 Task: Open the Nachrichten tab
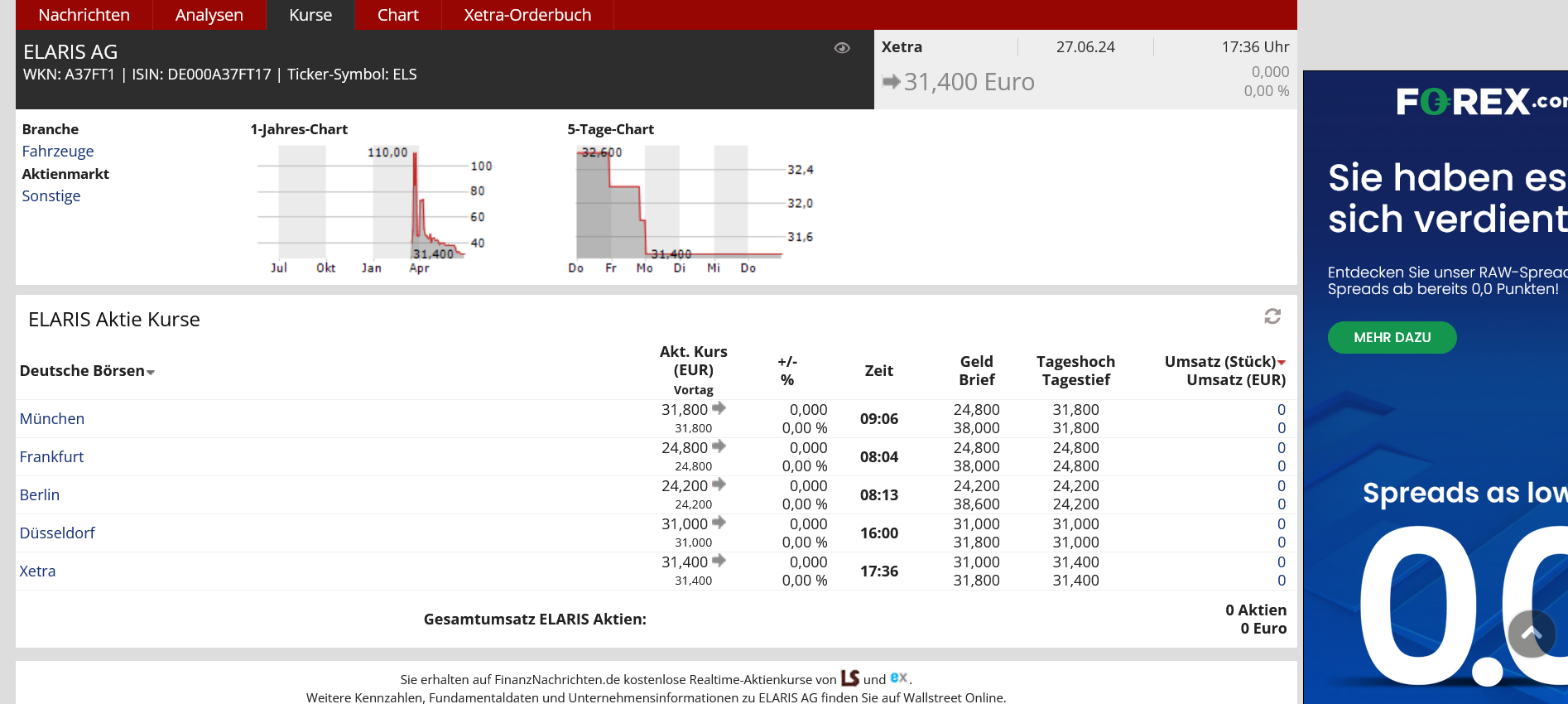[x=84, y=15]
